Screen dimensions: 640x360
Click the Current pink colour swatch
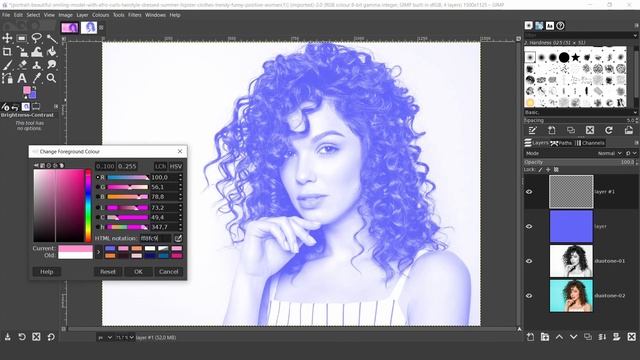click(76, 249)
